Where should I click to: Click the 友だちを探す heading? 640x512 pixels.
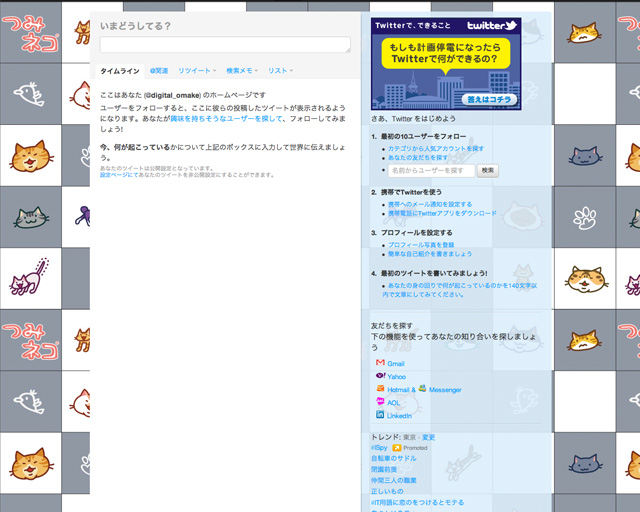point(391,326)
